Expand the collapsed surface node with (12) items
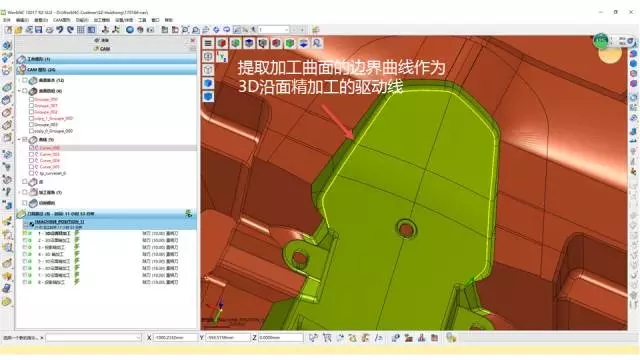 (19, 80)
